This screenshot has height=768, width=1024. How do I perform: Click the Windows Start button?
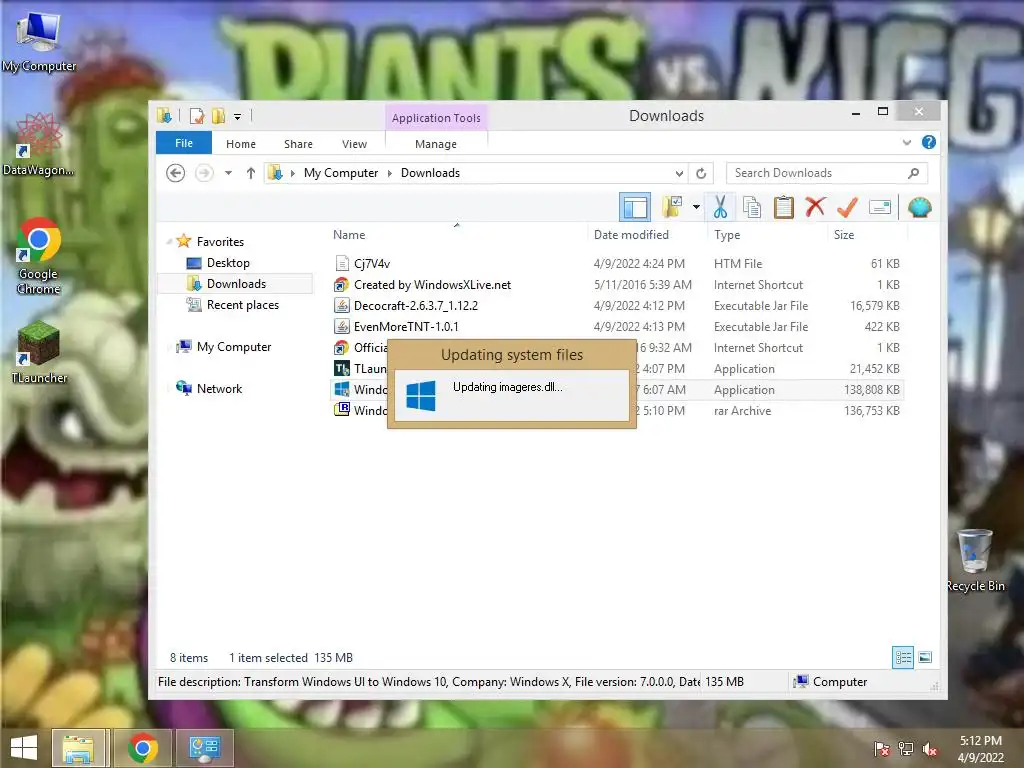[24, 748]
